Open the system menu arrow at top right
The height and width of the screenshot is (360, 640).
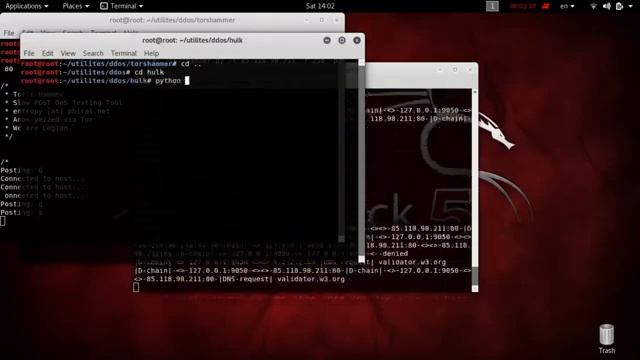pyautogui.click(x=631, y=7)
